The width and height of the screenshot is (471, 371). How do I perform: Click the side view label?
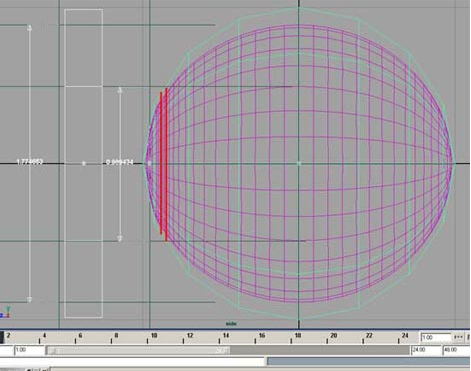pos(231,324)
